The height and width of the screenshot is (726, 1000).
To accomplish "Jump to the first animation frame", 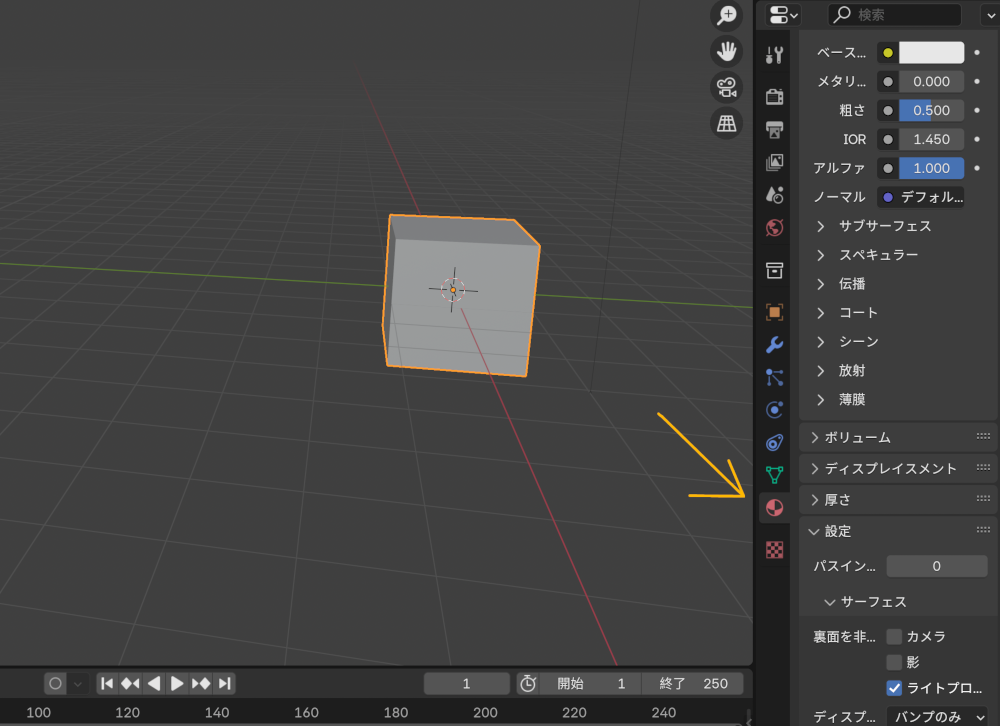I will [107, 683].
